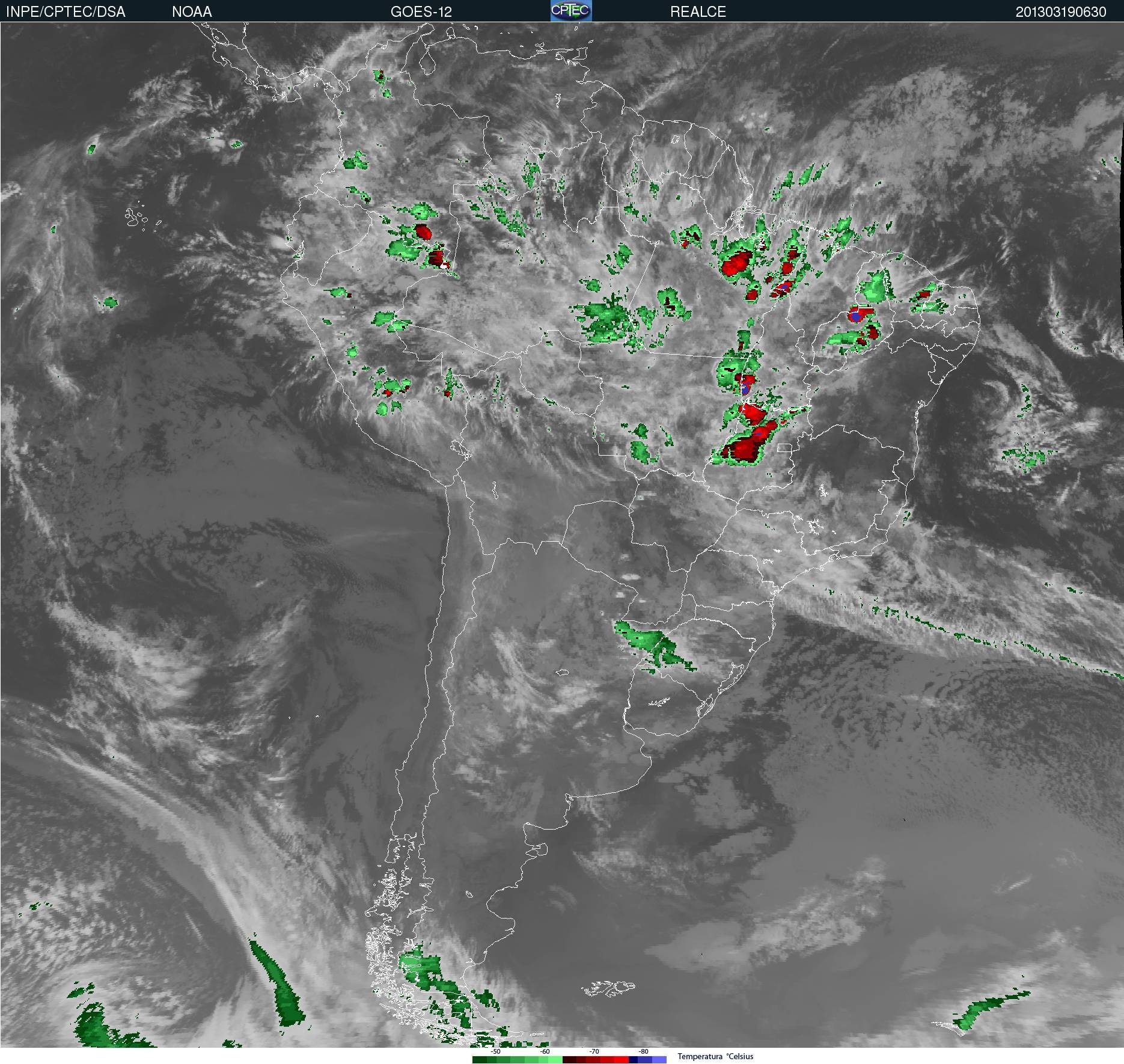Click the GOES-12 satellite label

point(421,11)
